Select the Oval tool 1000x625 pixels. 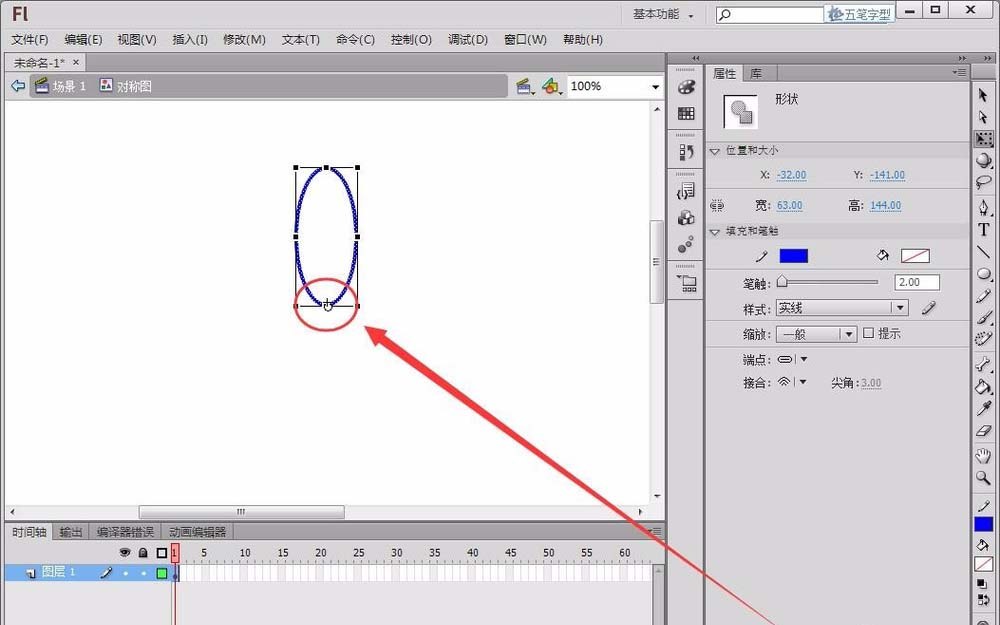(983, 274)
